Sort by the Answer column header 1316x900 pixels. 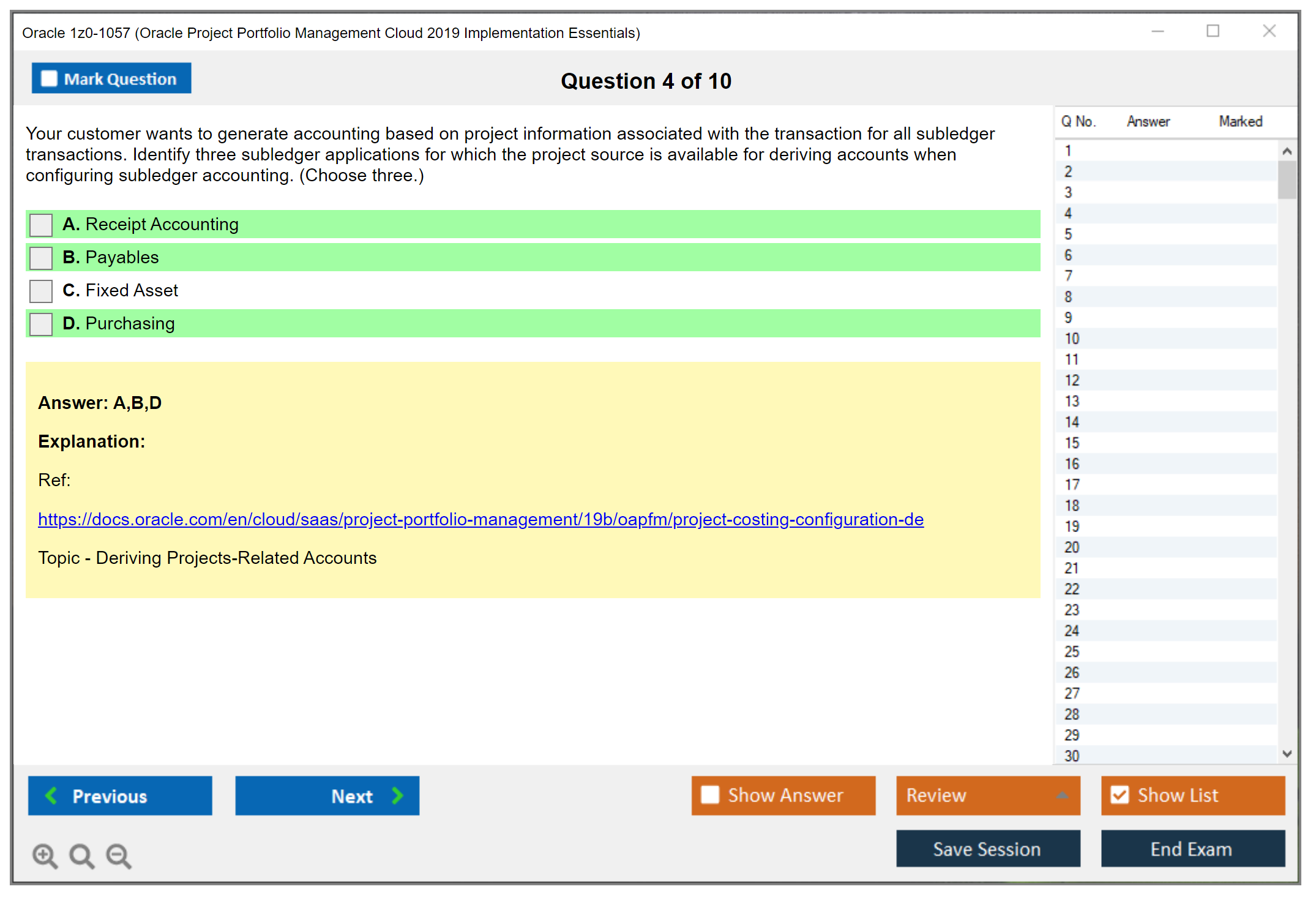[x=1148, y=121]
